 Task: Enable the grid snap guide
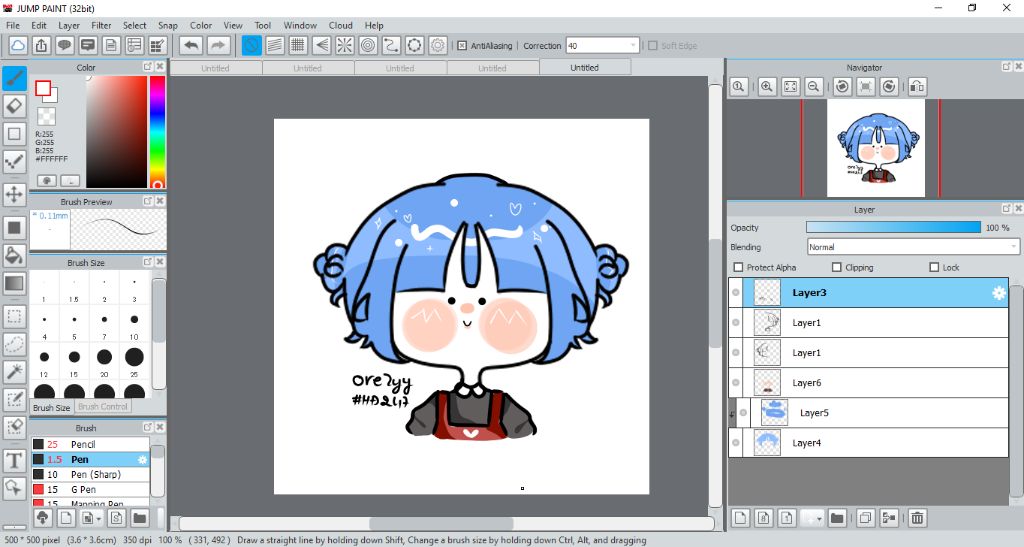pos(298,46)
